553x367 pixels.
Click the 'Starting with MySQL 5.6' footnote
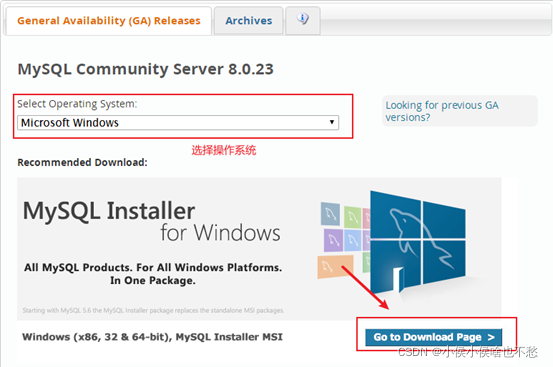click(153, 310)
